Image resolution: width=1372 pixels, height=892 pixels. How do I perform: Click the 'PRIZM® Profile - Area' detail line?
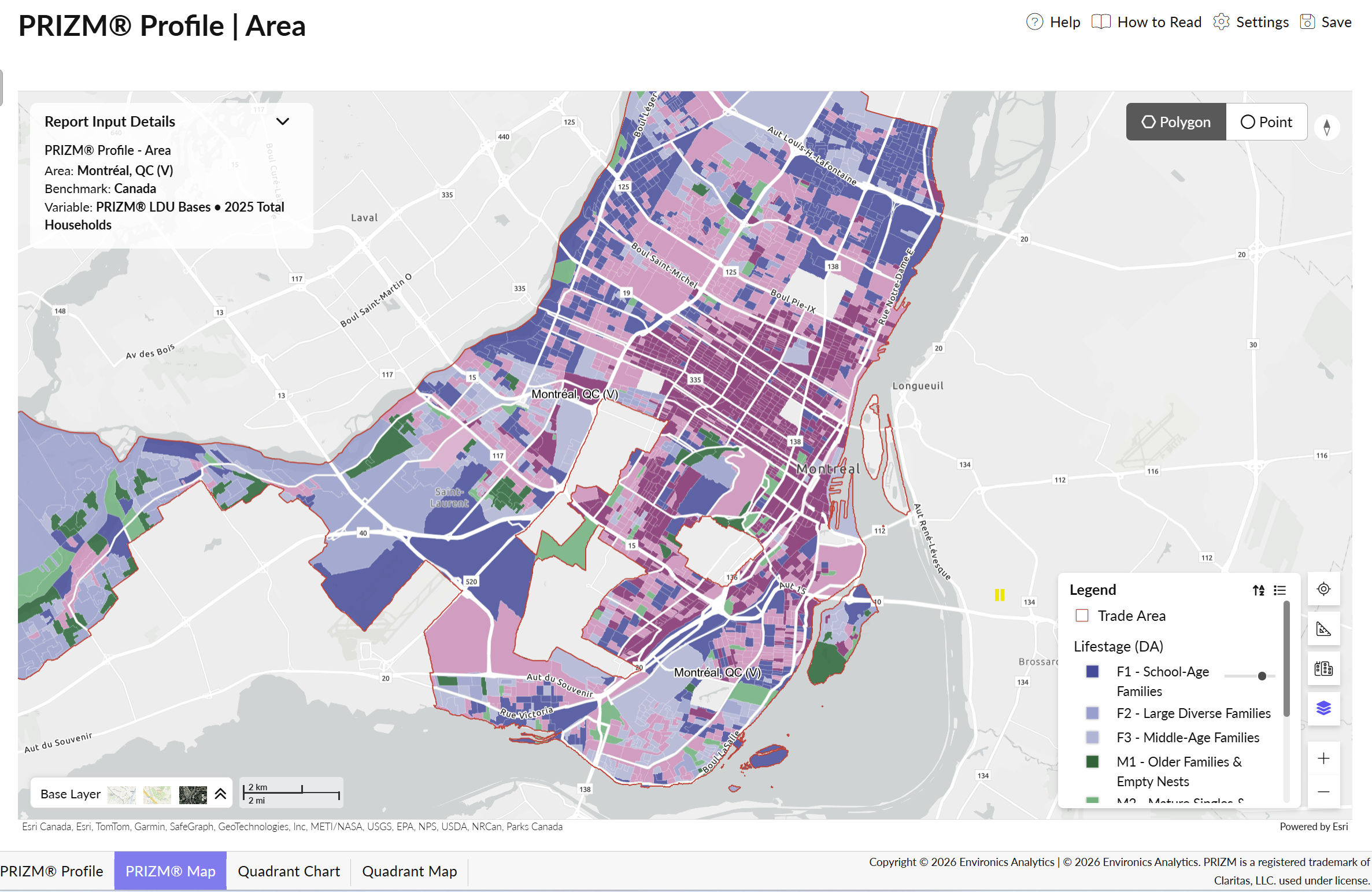[108, 150]
